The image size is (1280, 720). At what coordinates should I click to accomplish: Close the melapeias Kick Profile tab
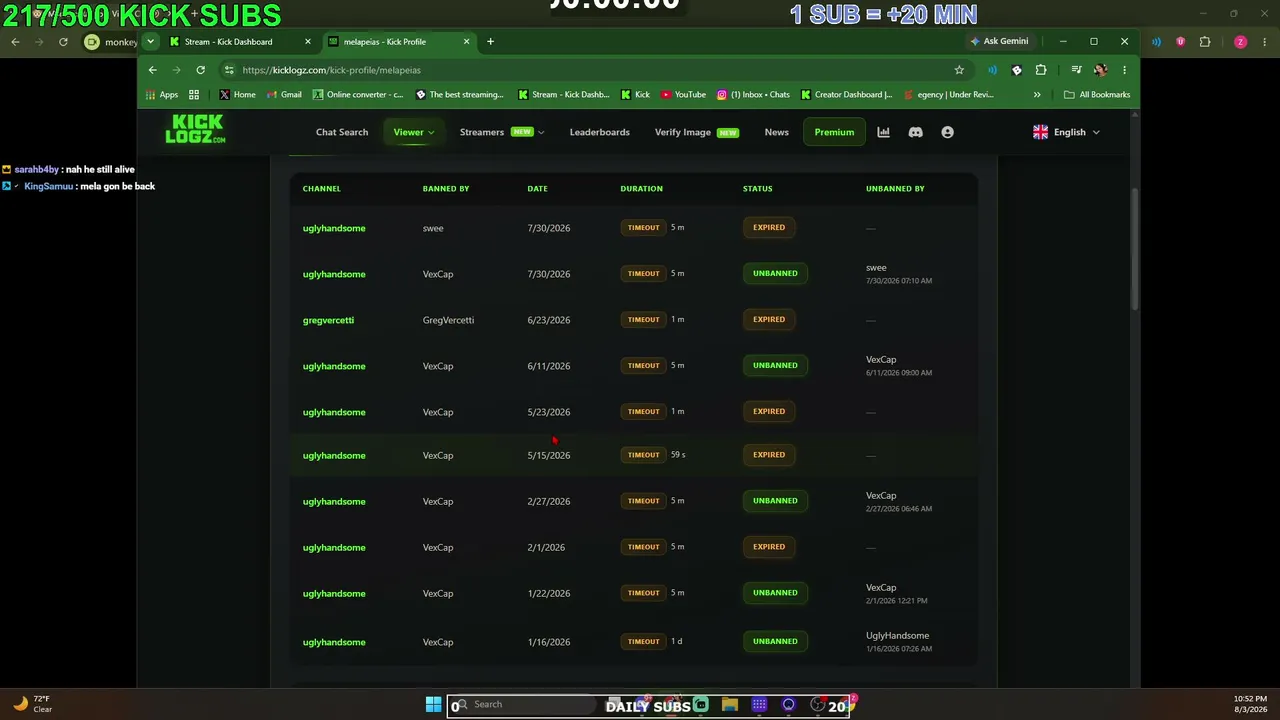(x=466, y=42)
